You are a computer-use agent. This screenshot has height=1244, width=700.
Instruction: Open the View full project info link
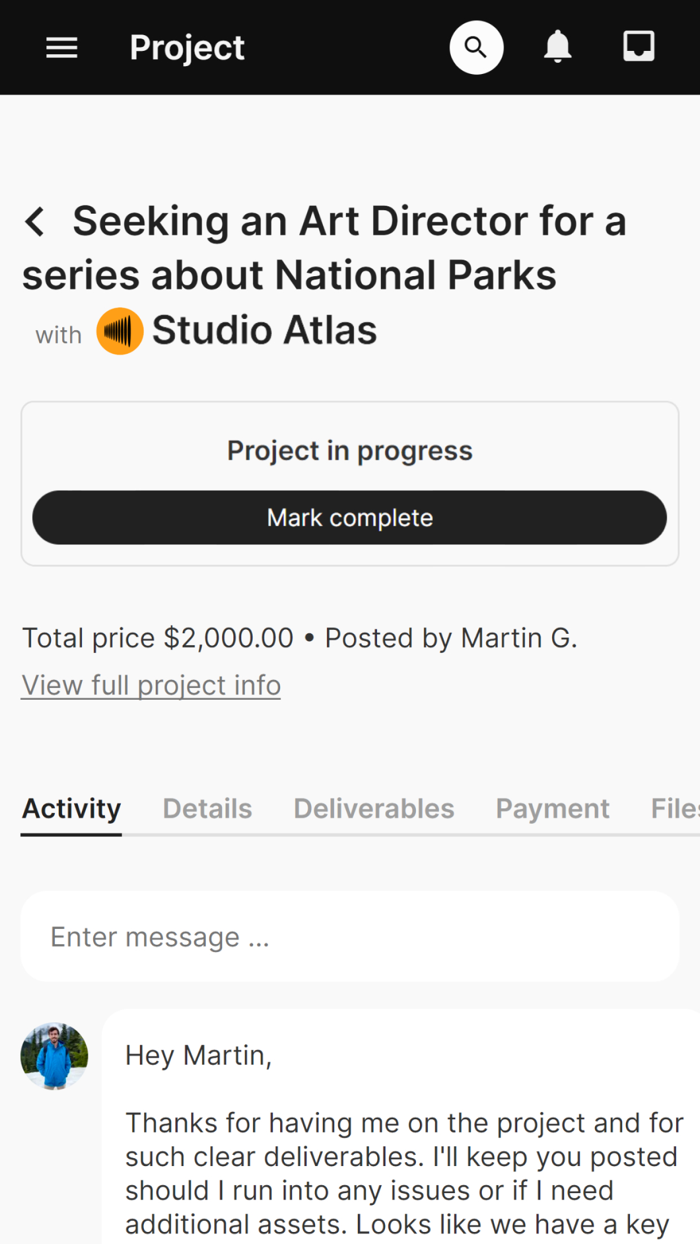click(x=151, y=685)
